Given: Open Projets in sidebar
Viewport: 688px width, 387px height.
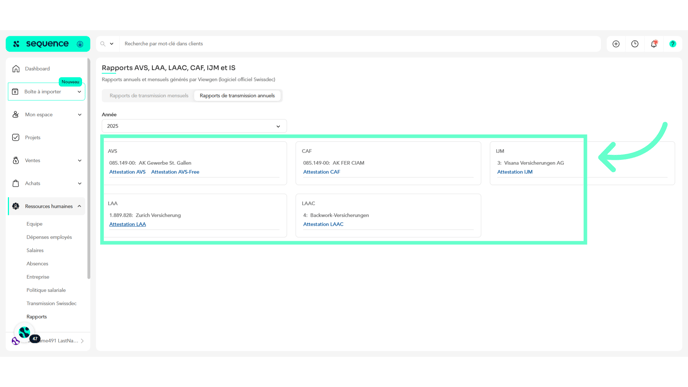Looking at the screenshot, I should pos(32,137).
